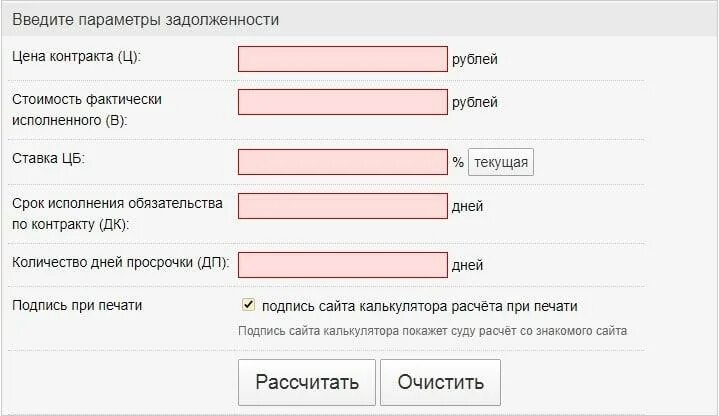Screen dimensions: 719x416
Task: Click the Очистить button
Action: click(x=440, y=382)
